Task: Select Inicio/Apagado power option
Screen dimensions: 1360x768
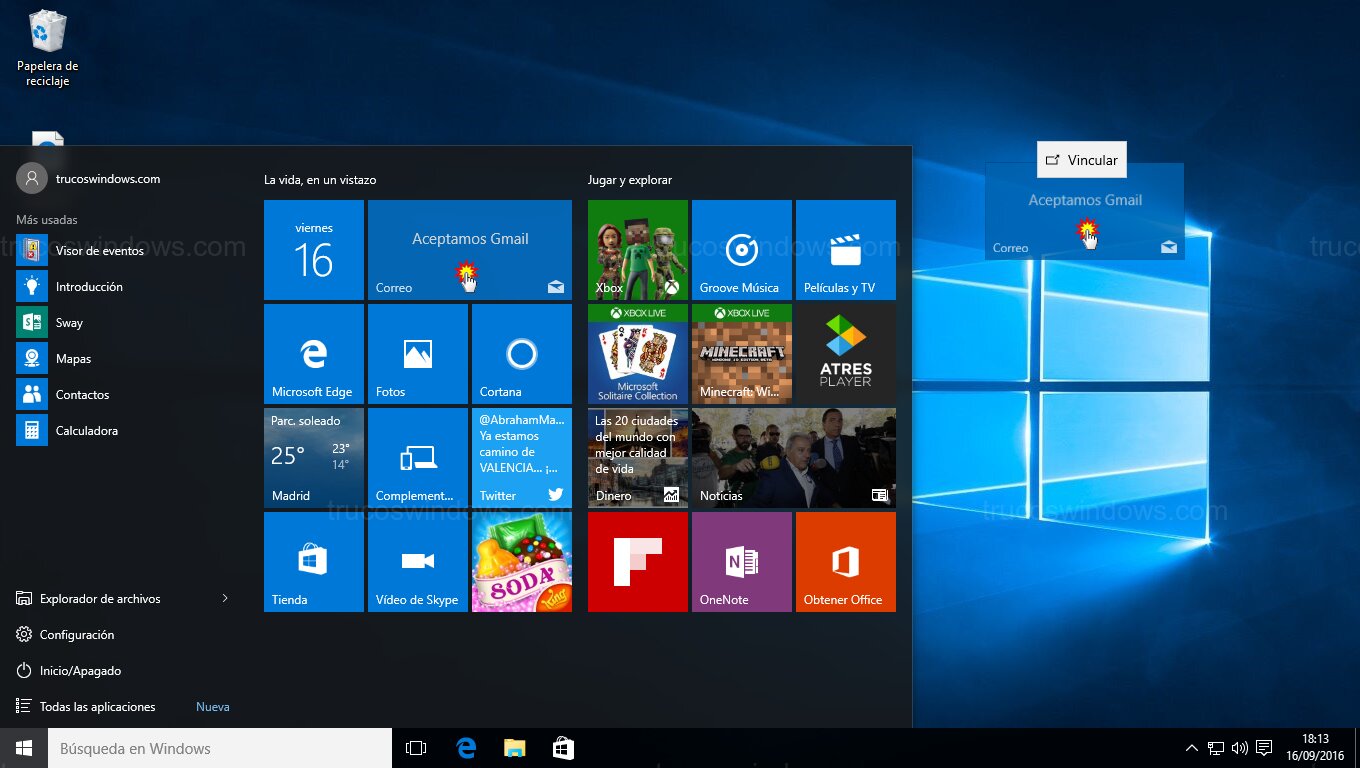Action: pyautogui.click(x=80, y=671)
